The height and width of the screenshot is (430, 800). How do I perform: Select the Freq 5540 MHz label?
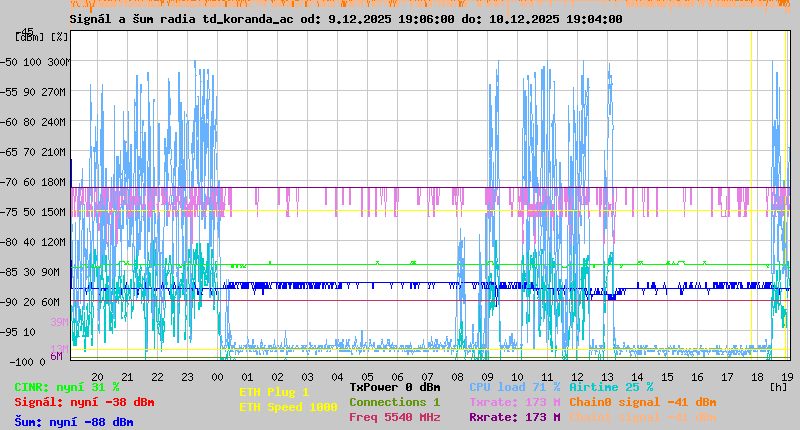(x=395, y=417)
